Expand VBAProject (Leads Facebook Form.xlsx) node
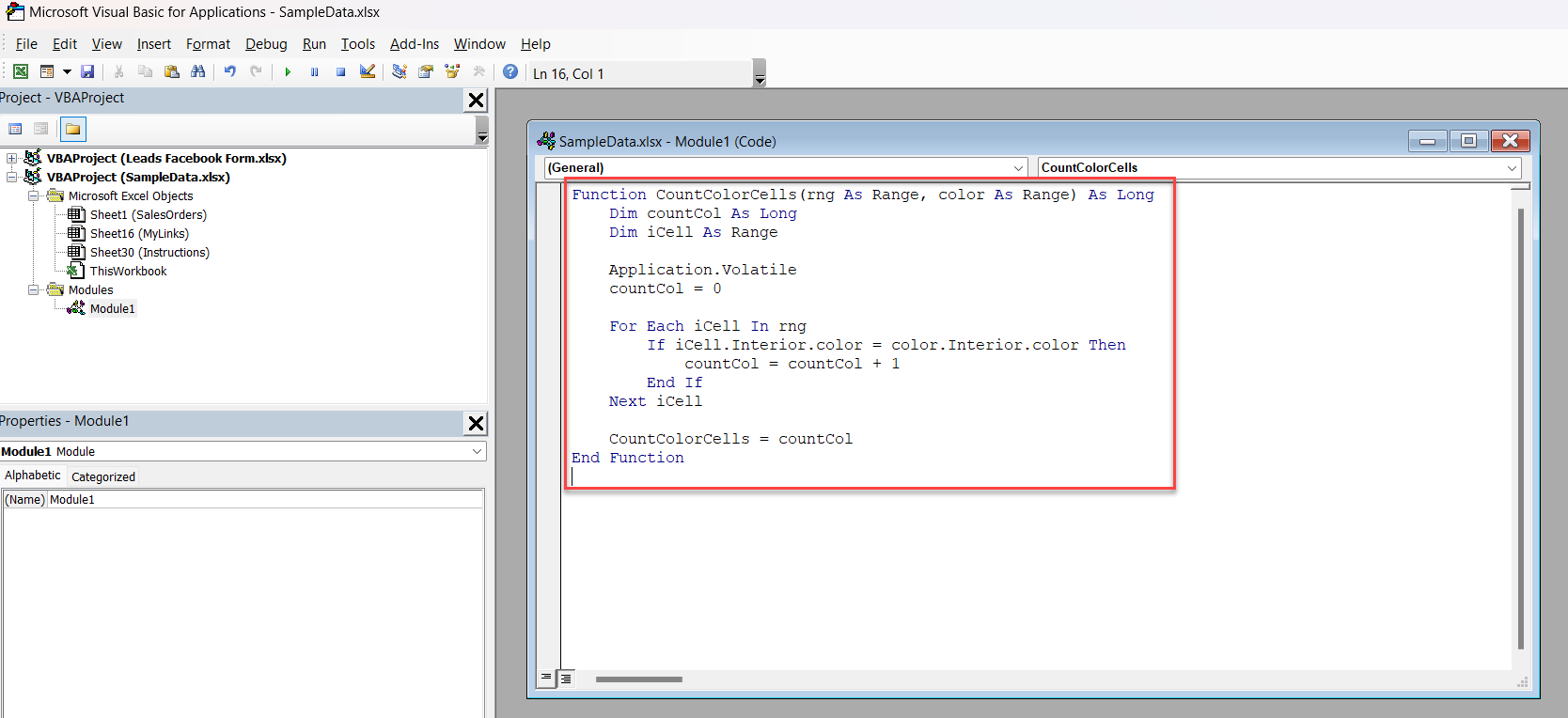 pyautogui.click(x=12, y=158)
